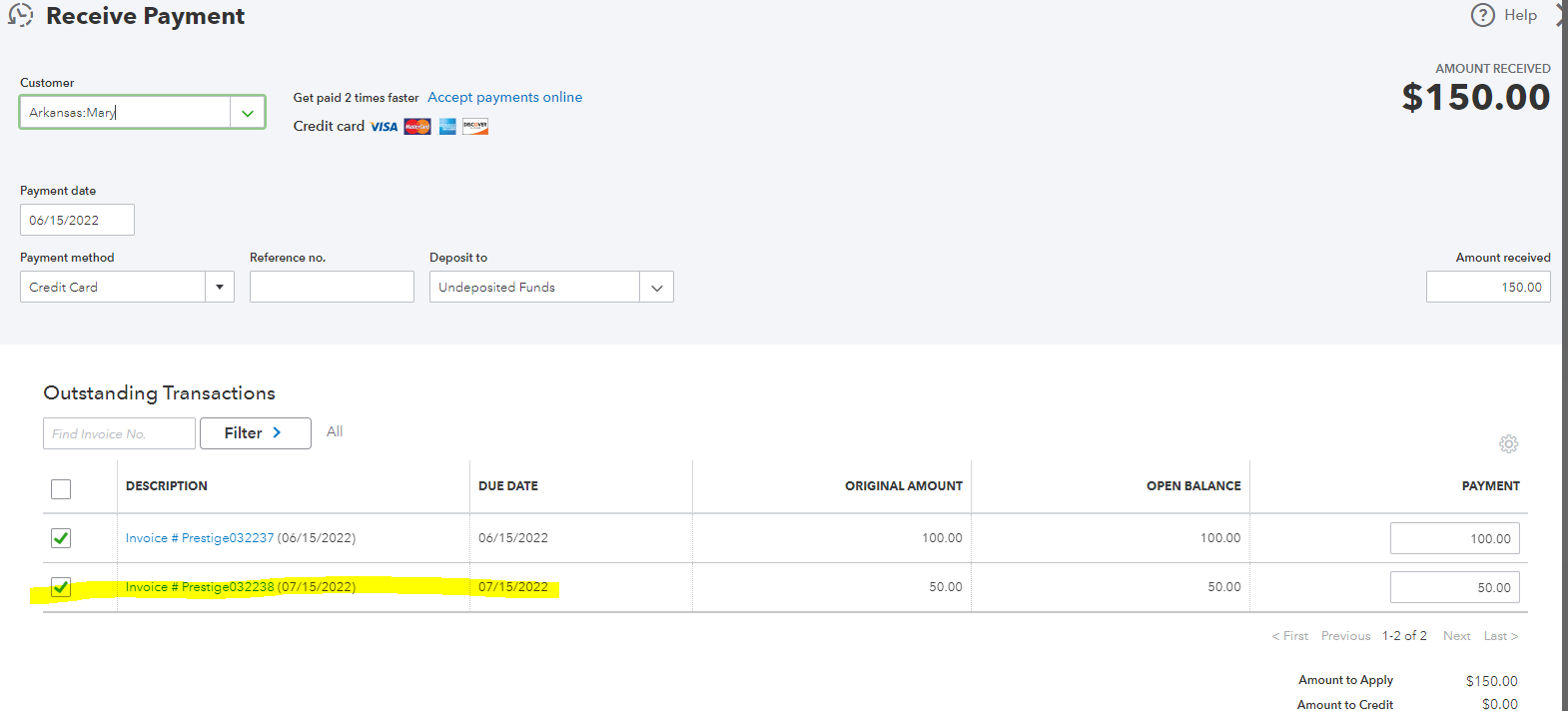Open the Payment method dropdown arrow
1568x711 pixels.
(220, 288)
